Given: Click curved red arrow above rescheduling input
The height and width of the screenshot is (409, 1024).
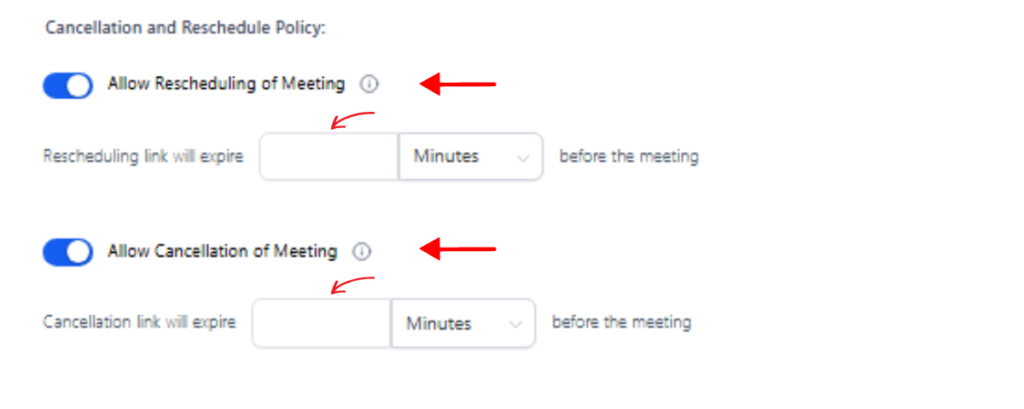Looking at the screenshot, I should pos(353,120).
